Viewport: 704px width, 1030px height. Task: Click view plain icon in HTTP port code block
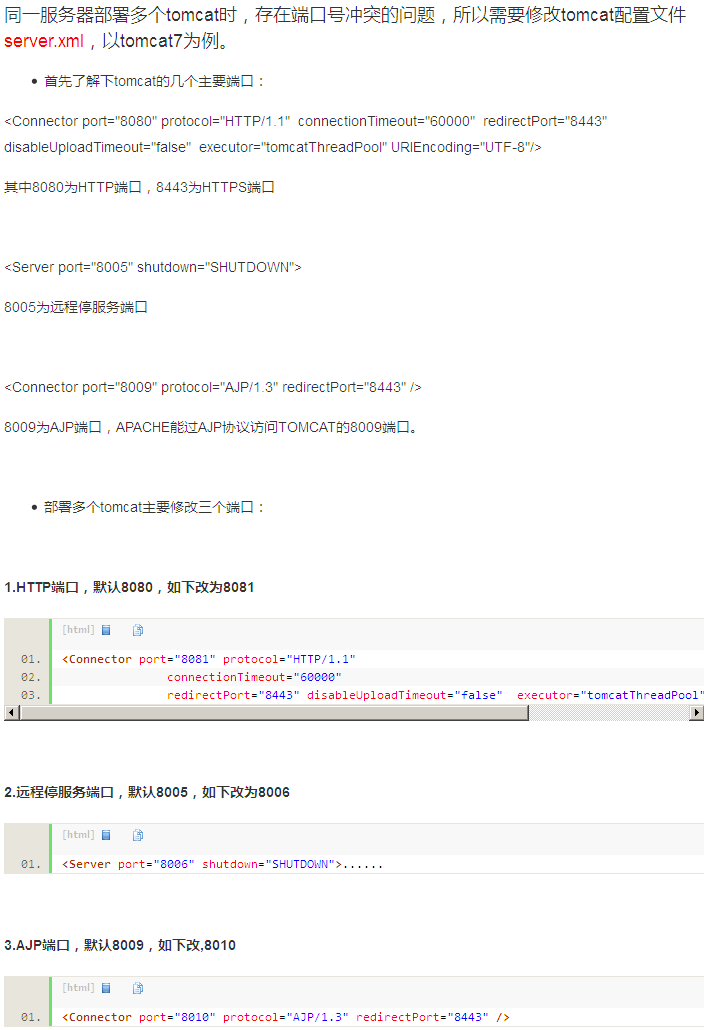tap(106, 630)
